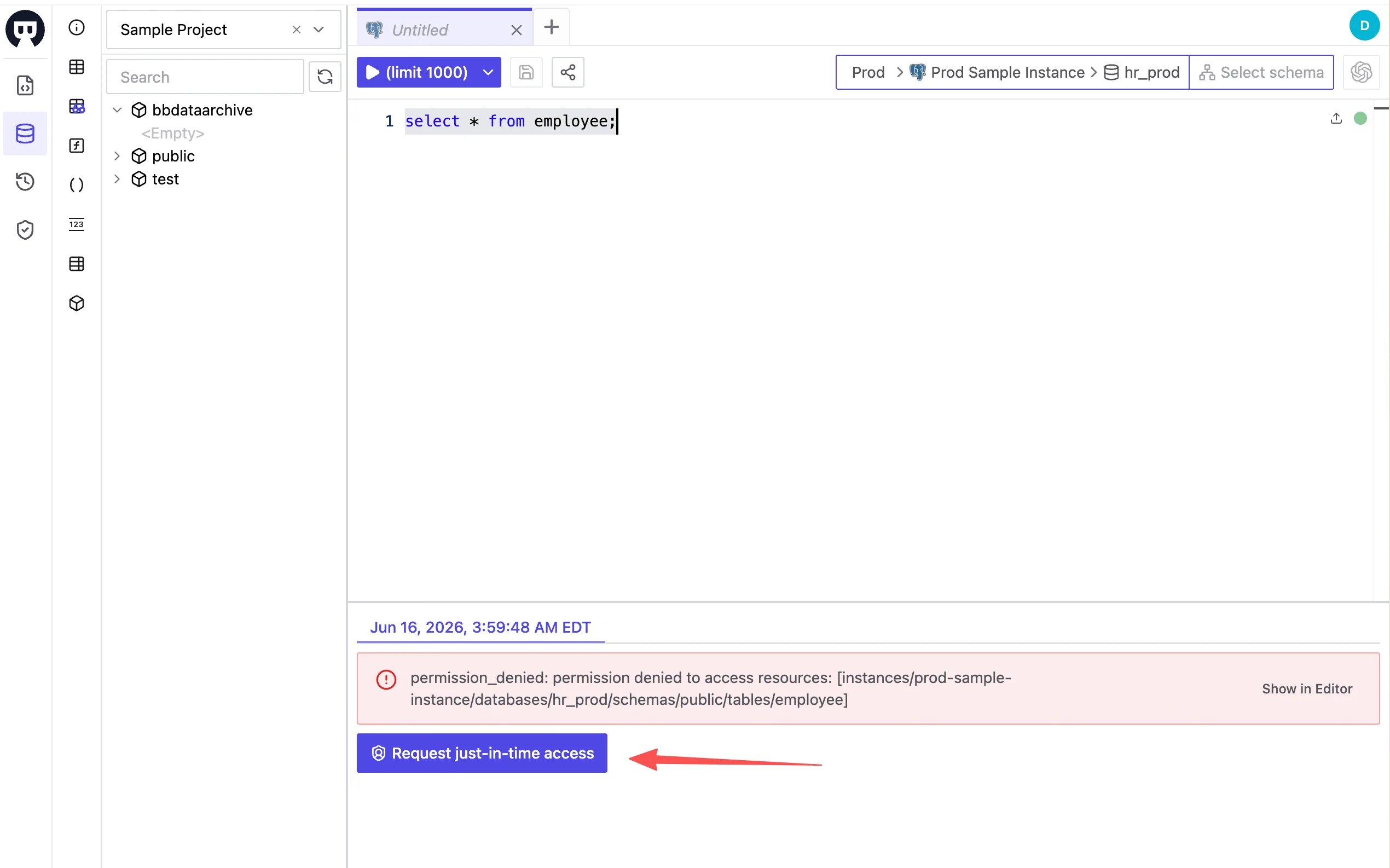Click the SQL editor line with select statement
The image size is (1390, 868).
[510, 121]
